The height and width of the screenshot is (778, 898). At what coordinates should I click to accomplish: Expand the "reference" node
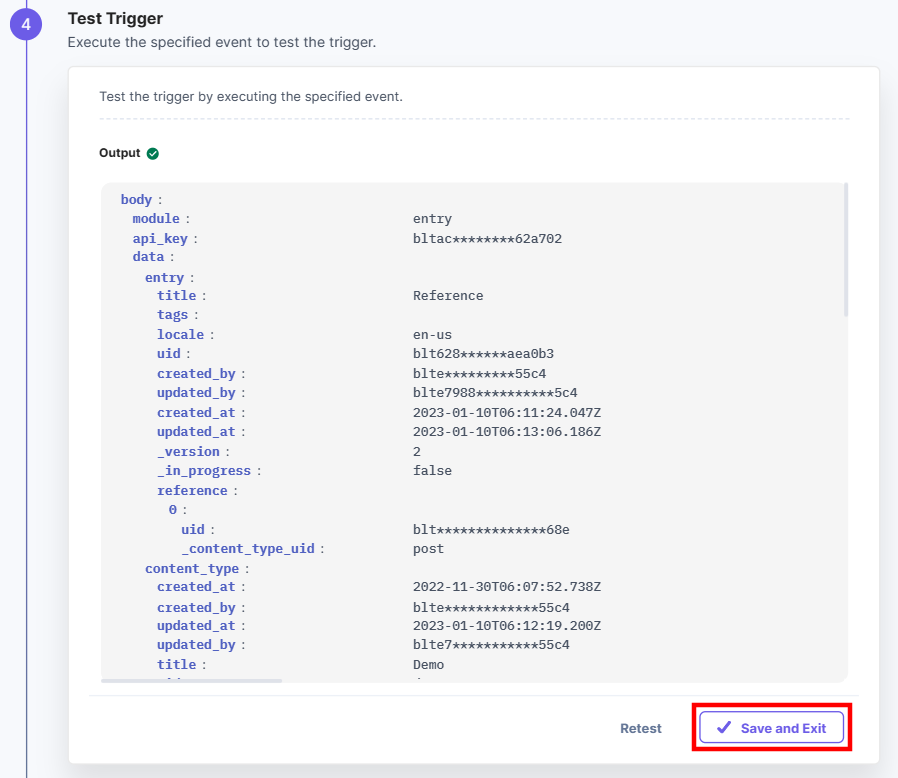click(192, 490)
